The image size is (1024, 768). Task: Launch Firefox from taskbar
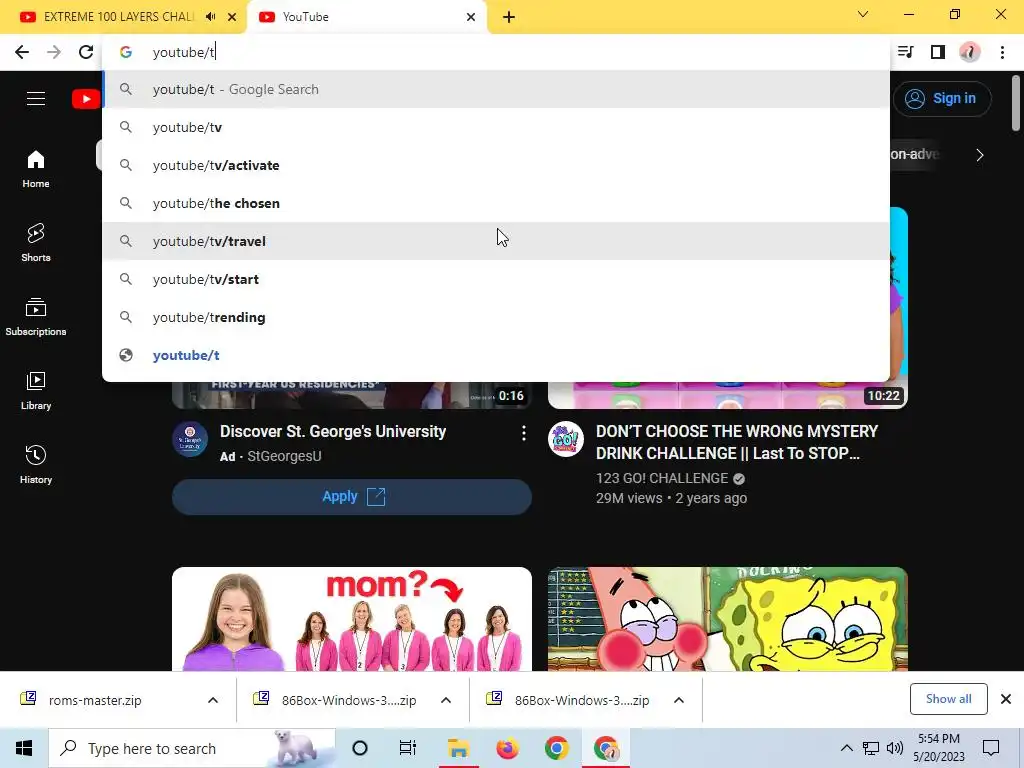[x=507, y=748]
